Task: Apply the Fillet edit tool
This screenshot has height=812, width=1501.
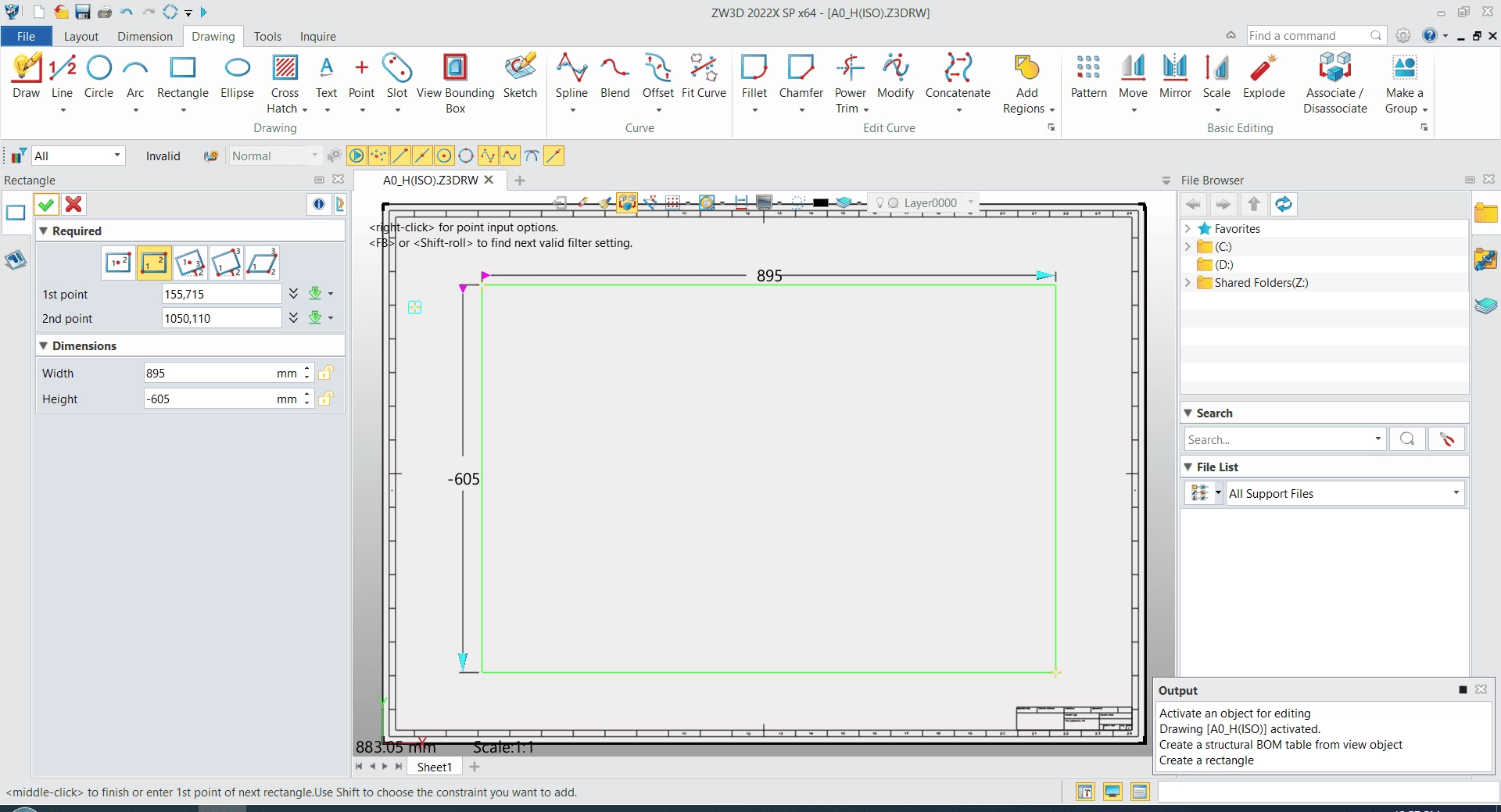Action: click(x=754, y=78)
